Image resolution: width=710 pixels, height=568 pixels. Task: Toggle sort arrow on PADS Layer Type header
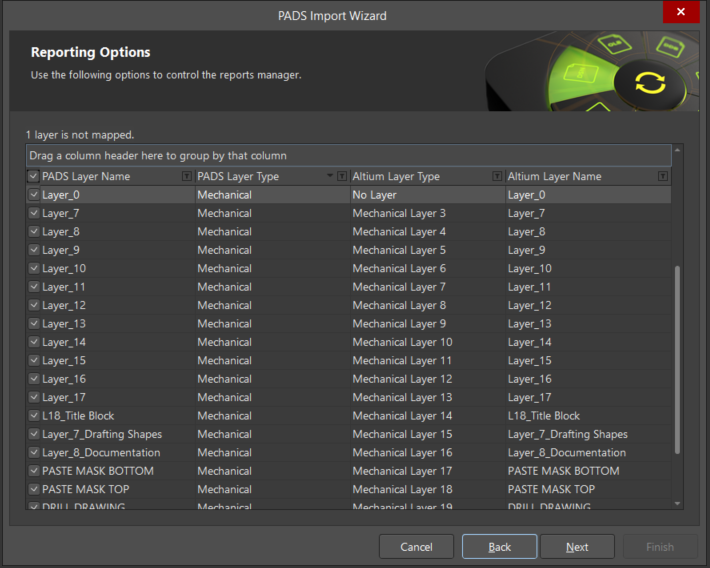330,176
